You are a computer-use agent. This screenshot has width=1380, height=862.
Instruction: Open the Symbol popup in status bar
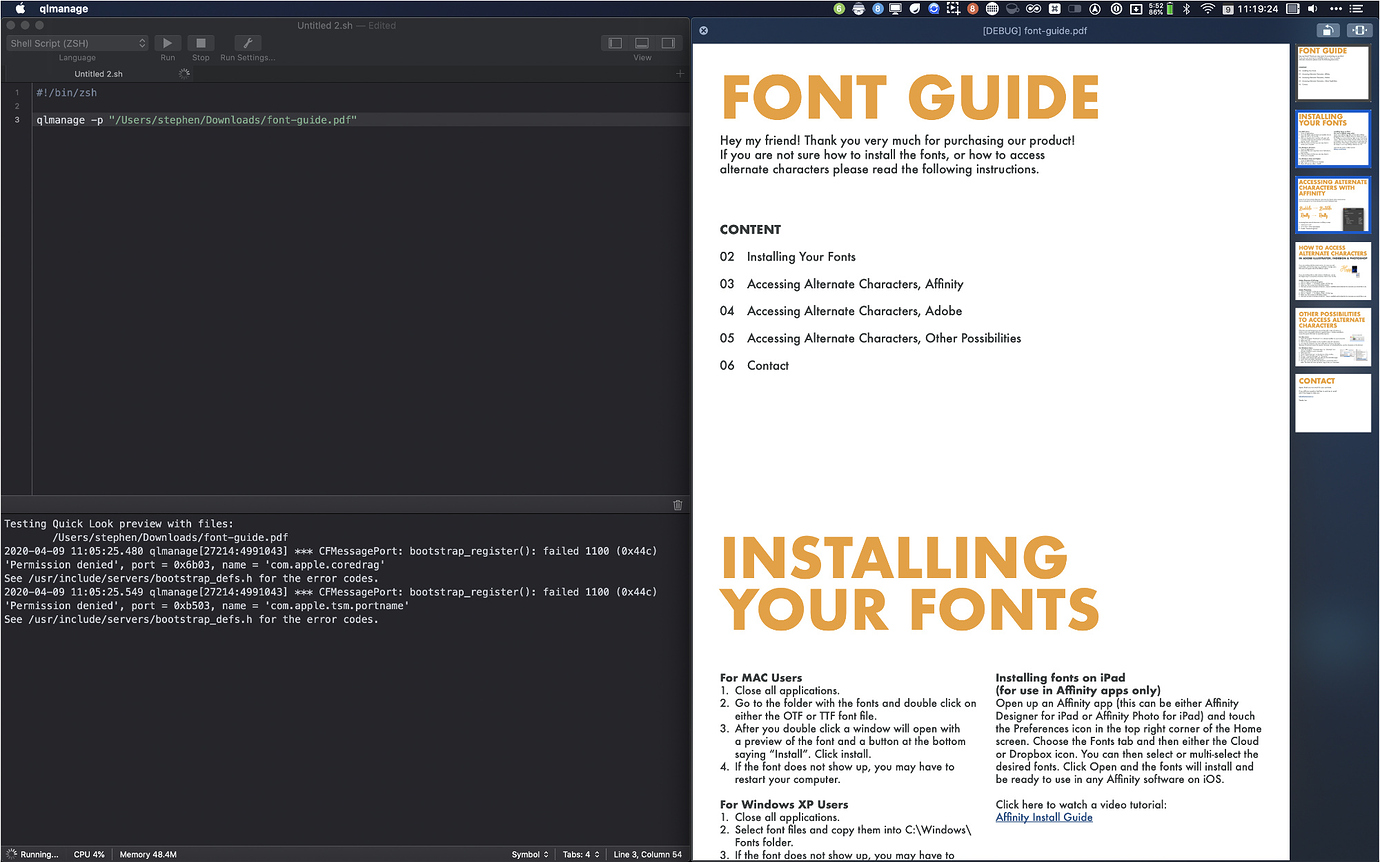[x=529, y=855]
